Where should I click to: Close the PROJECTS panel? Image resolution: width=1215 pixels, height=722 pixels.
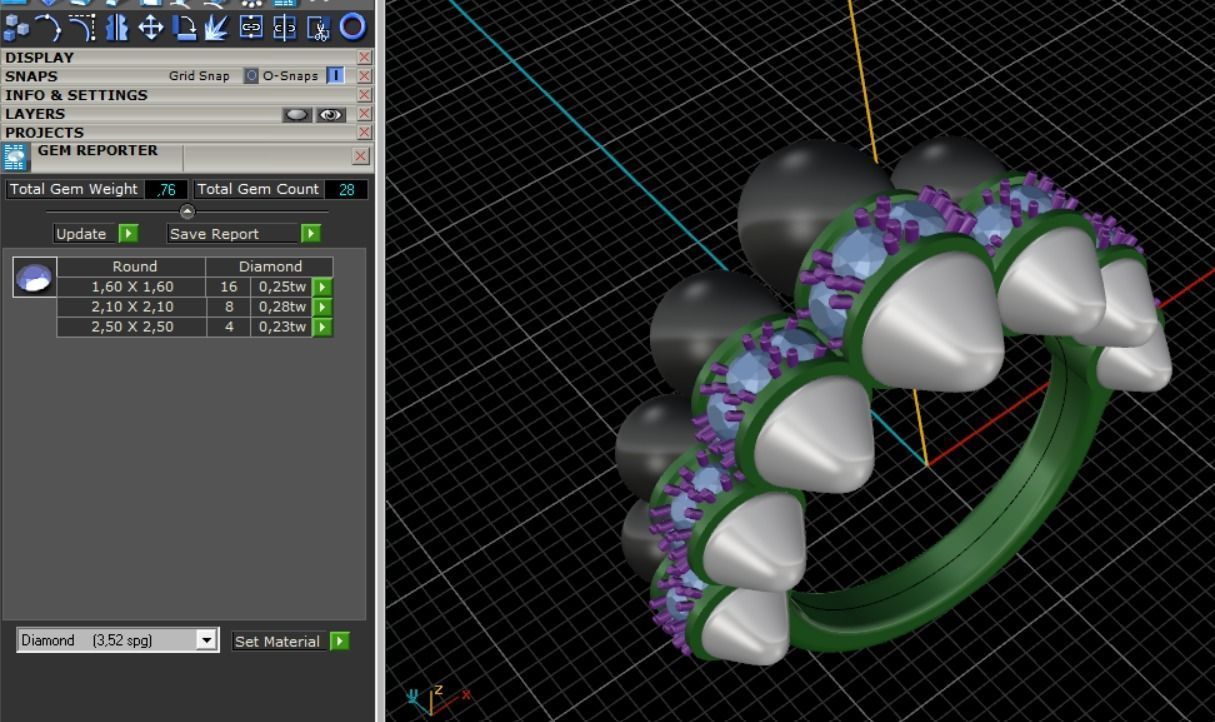[364, 132]
